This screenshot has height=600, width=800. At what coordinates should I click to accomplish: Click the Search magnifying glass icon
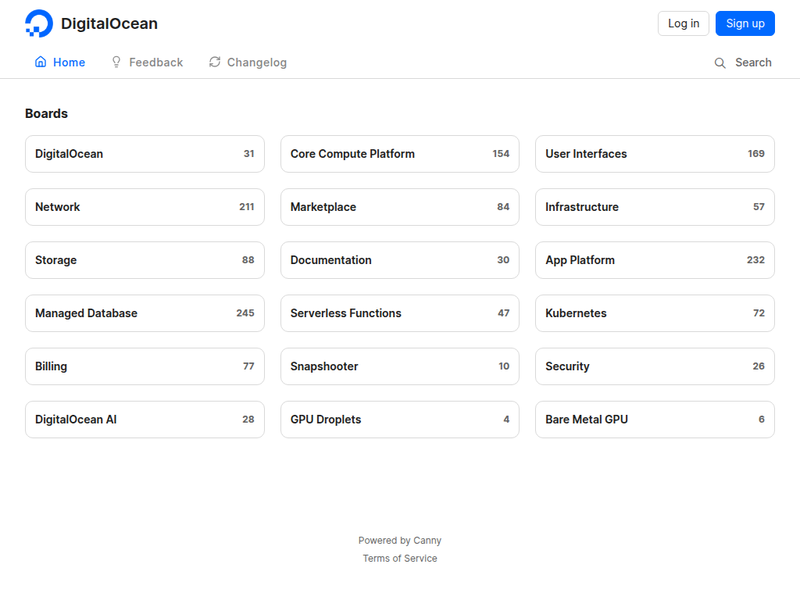[x=720, y=63]
